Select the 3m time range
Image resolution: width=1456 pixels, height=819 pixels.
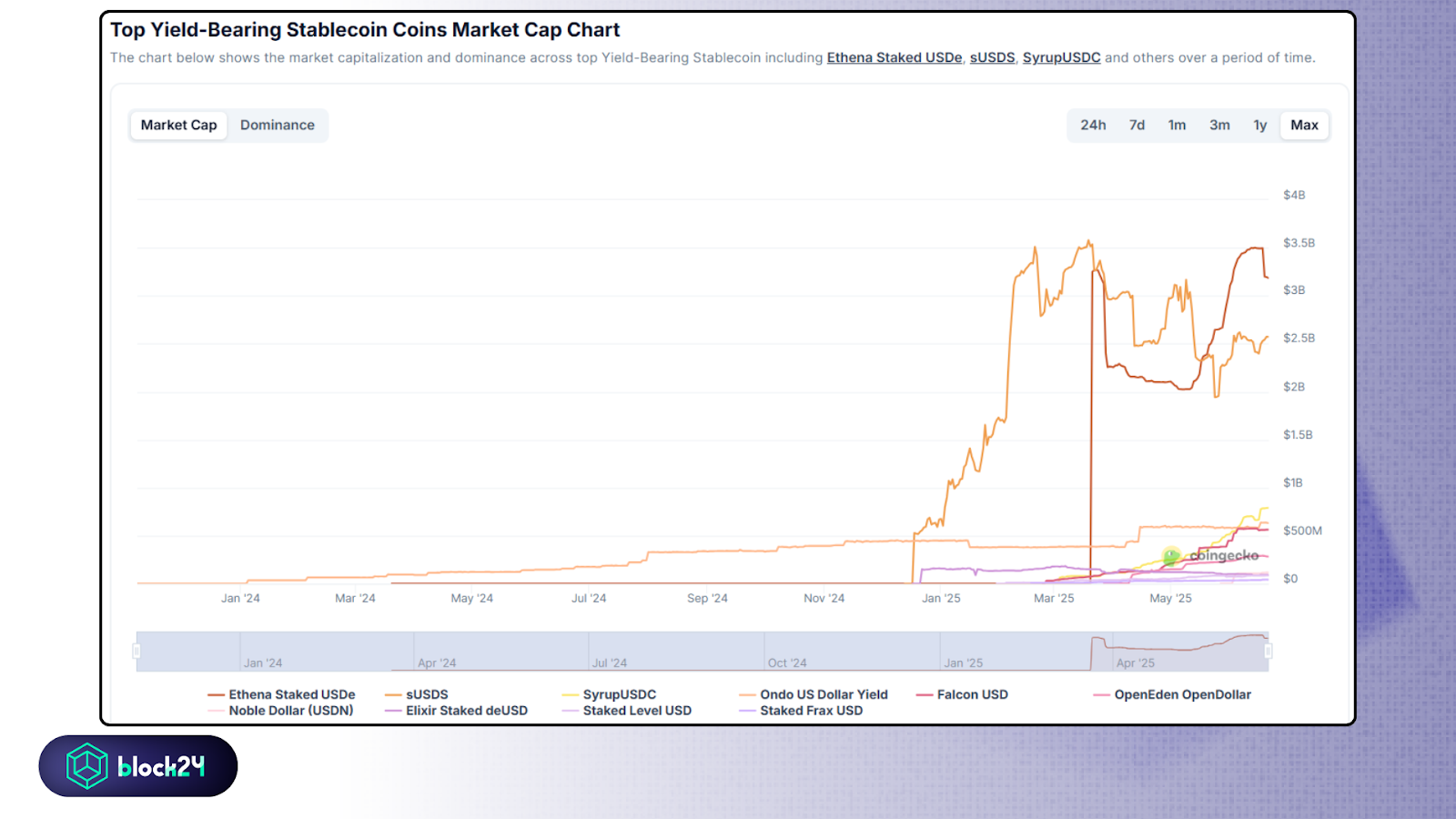pos(1219,126)
